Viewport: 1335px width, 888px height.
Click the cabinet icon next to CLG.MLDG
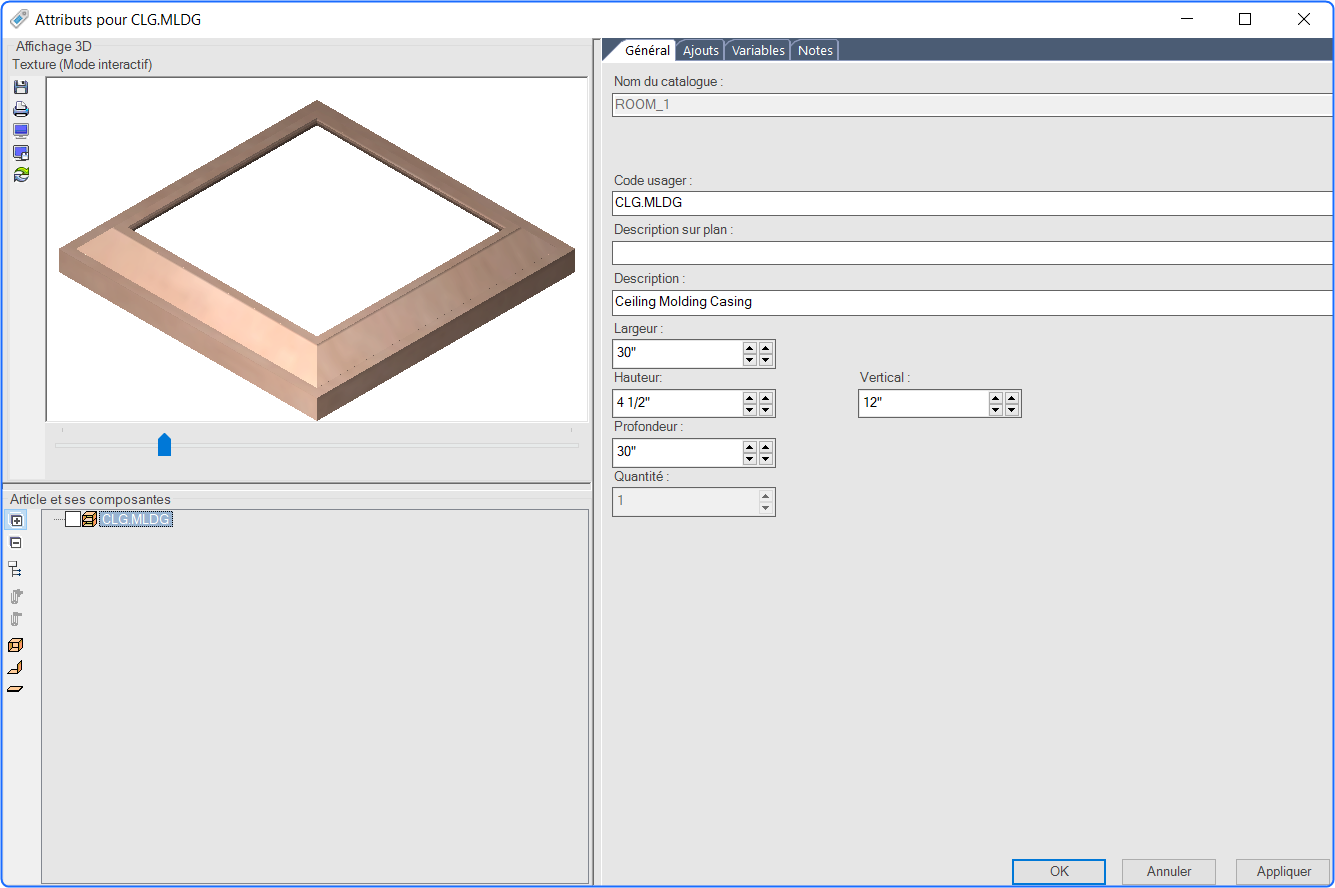(89, 519)
